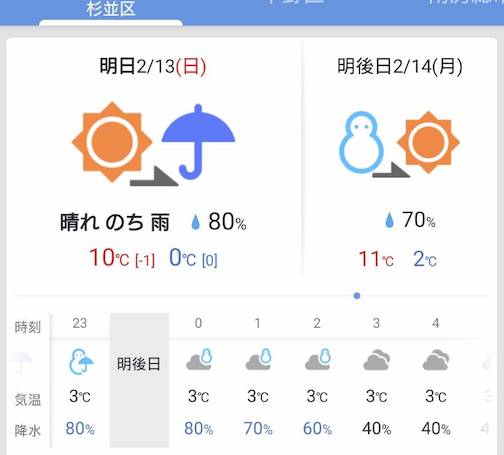Image resolution: width=504 pixels, height=455 pixels.
Task: Tap cloudy-snow icon at 2 o'clock
Action: 318,360
